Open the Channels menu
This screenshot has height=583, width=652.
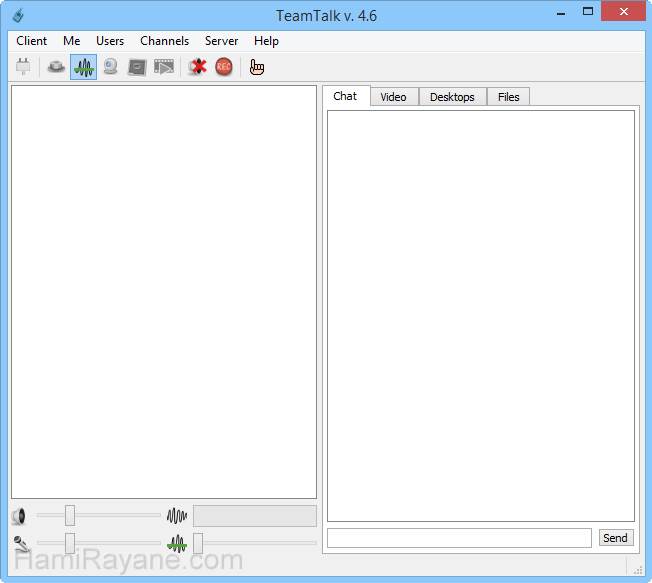[x=165, y=41]
